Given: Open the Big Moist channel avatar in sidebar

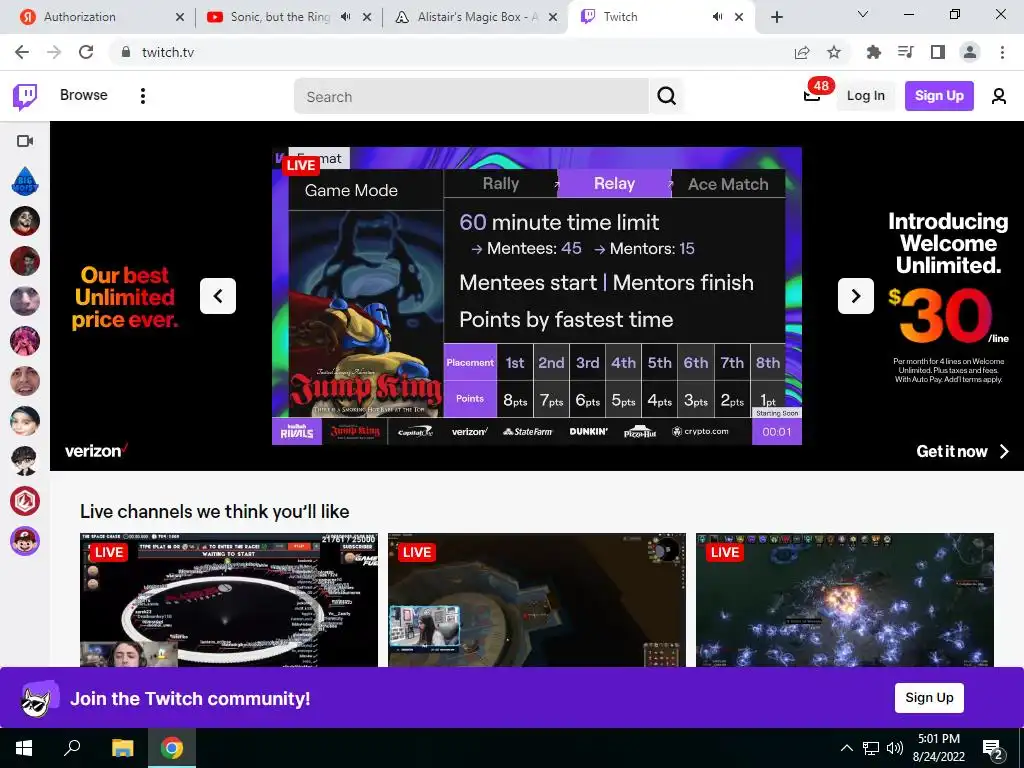Looking at the screenshot, I should (x=25, y=181).
